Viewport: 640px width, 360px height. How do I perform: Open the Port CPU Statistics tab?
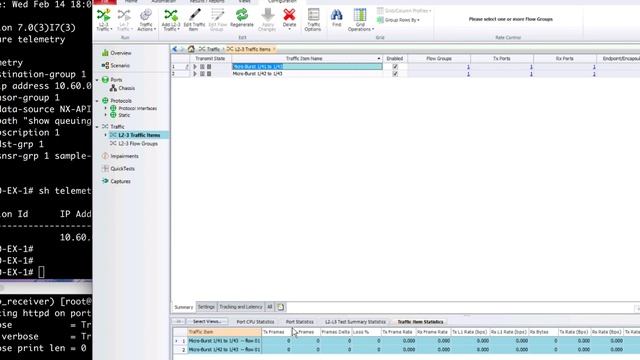(x=256, y=322)
